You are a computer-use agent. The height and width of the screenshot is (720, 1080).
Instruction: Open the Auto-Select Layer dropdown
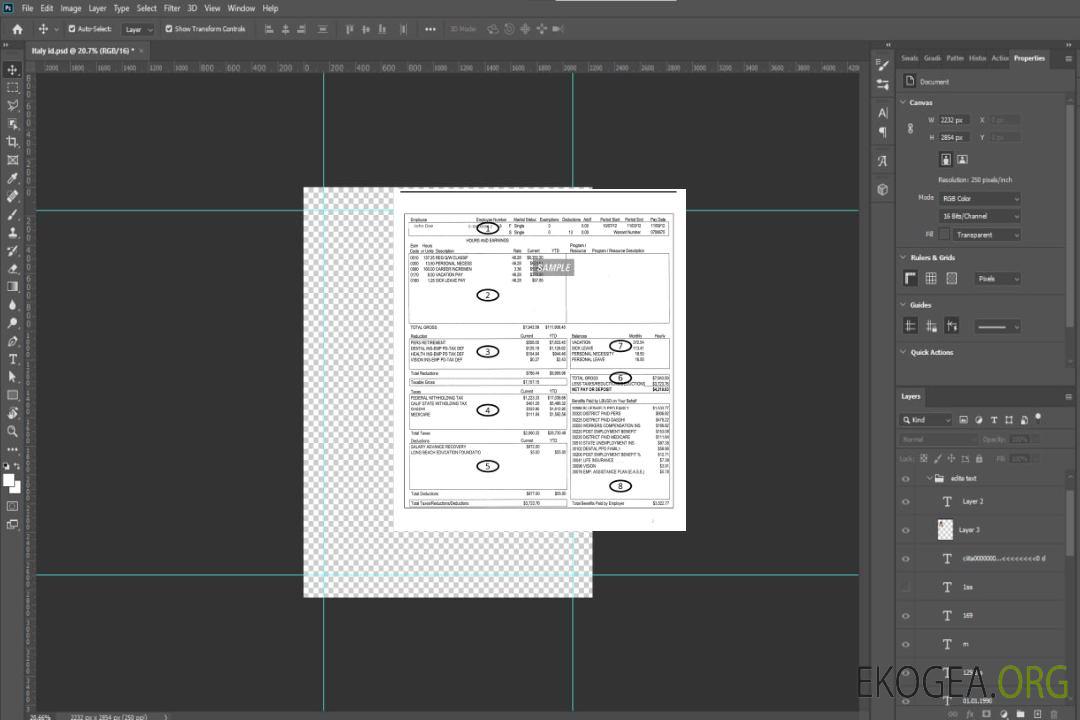(138, 29)
